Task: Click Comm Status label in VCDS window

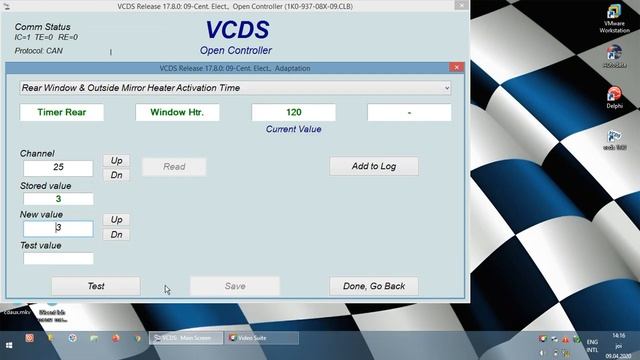Action: point(42,27)
